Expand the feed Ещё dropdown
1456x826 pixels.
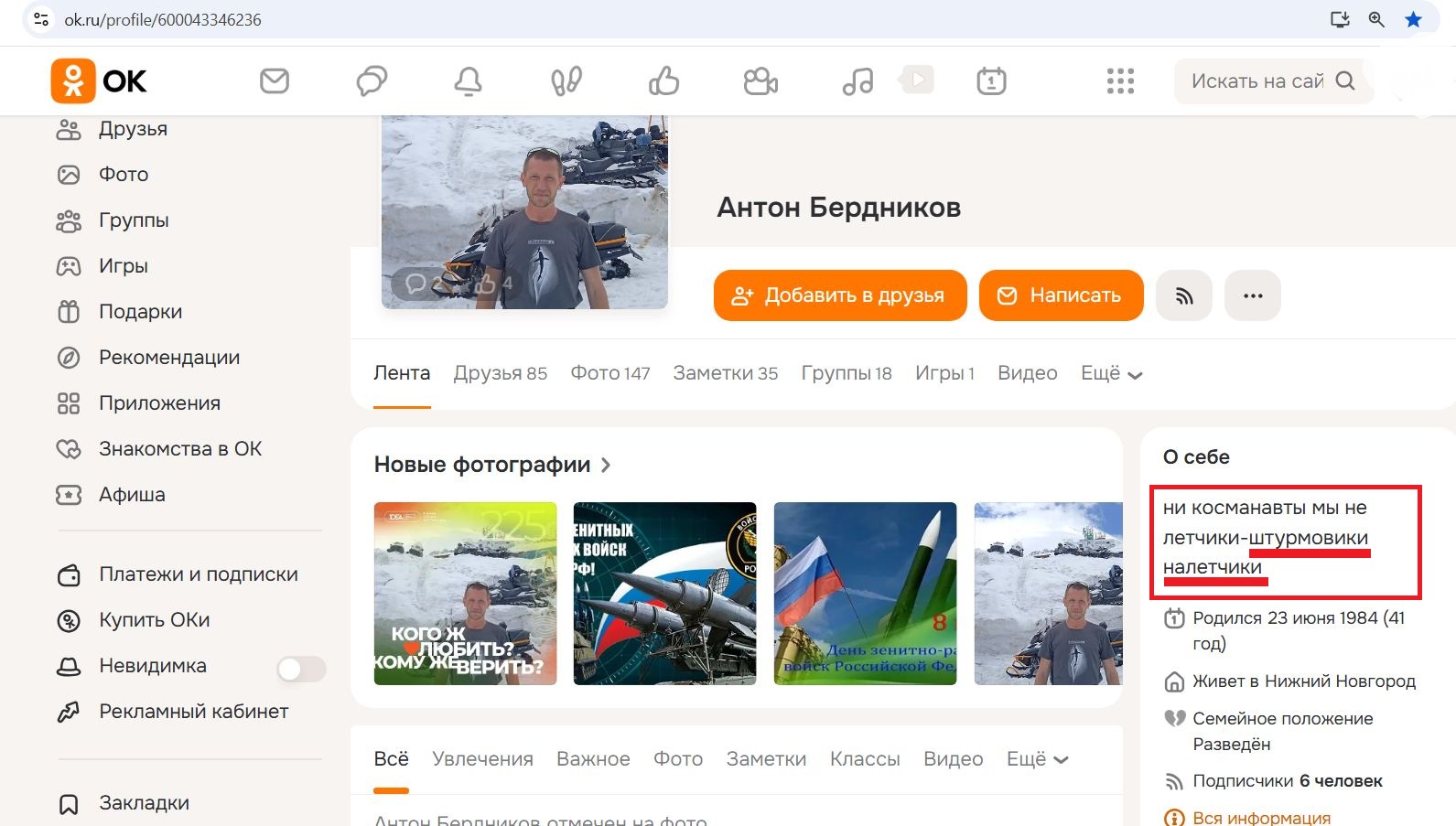[x=1038, y=759]
